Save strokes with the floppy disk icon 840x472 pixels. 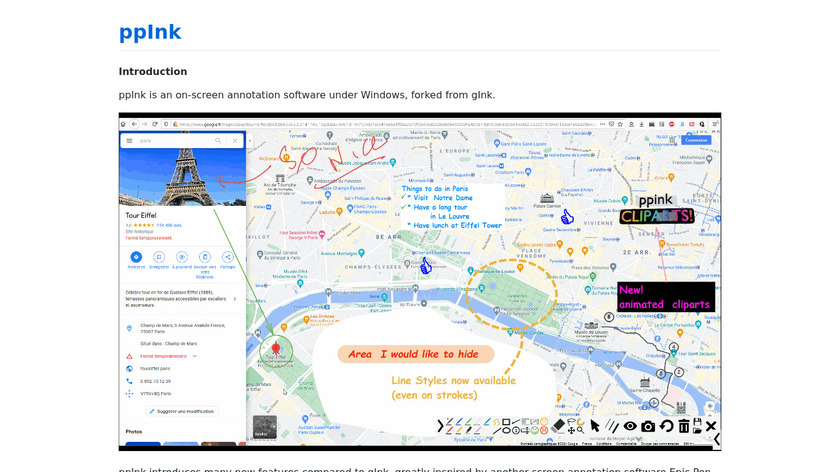pyautogui.click(x=698, y=422)
